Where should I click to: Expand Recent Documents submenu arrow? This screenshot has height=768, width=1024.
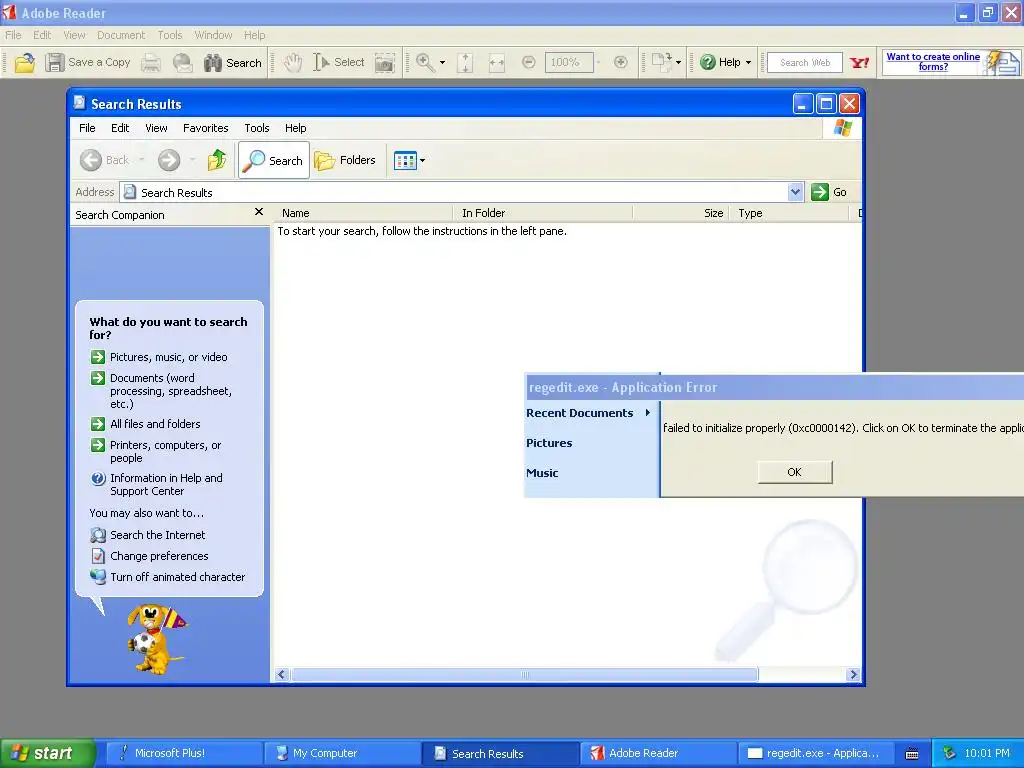pos(647,413)
